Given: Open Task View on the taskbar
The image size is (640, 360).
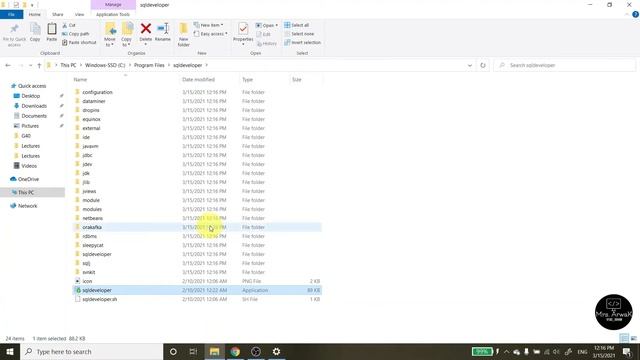Looking at the screenshot, I should tap(193, 351).
